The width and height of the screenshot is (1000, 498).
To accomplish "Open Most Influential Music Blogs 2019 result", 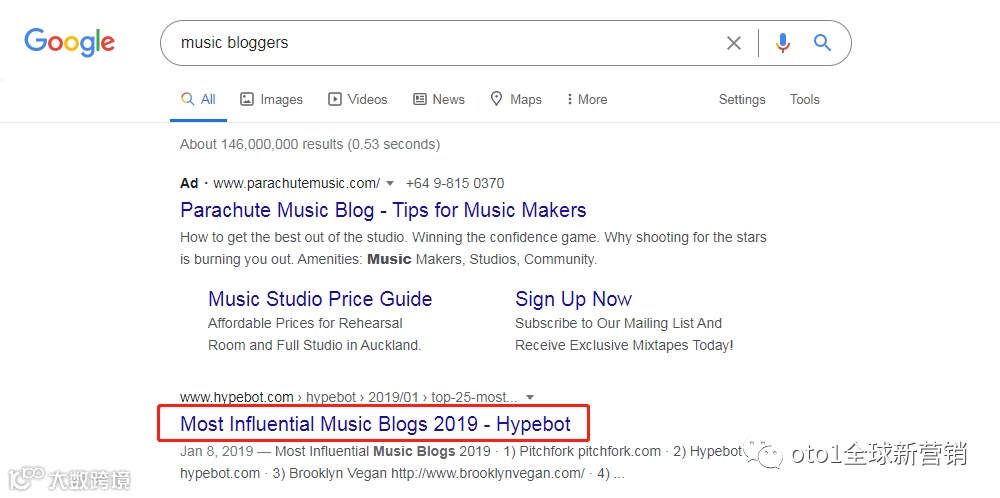I will click(x=375, y=423).
